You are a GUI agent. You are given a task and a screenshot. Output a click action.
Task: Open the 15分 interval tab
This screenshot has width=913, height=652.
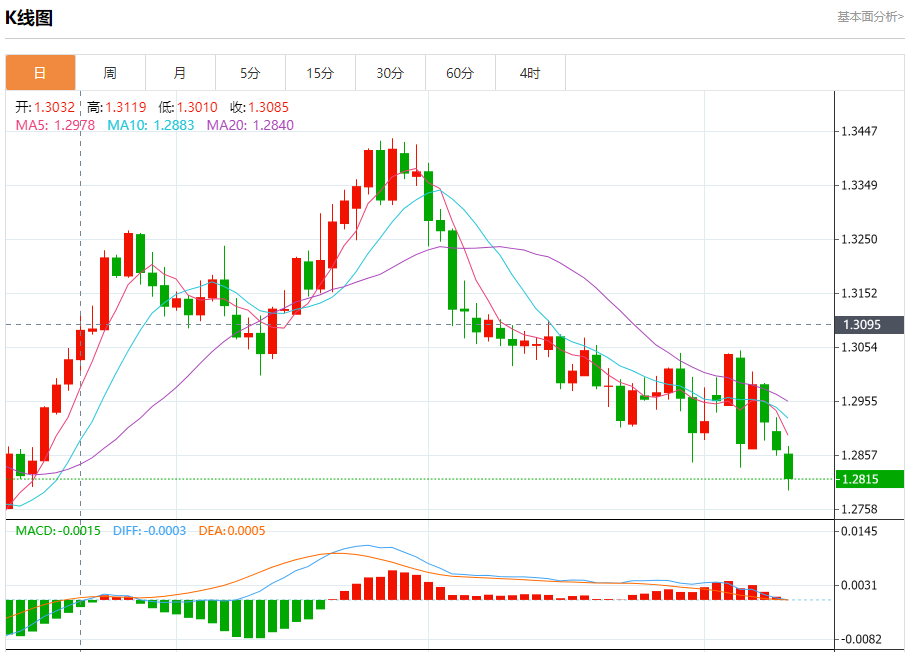pos(320,73)
